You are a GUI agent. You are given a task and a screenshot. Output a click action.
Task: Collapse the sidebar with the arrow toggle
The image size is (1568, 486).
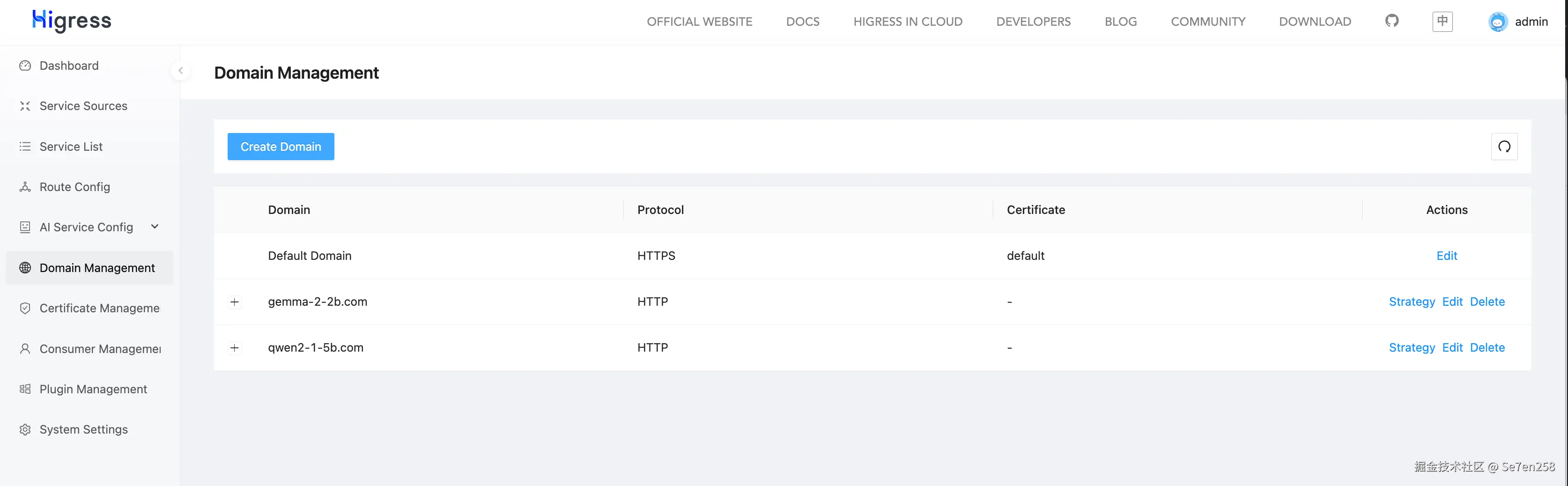[180, 71]
